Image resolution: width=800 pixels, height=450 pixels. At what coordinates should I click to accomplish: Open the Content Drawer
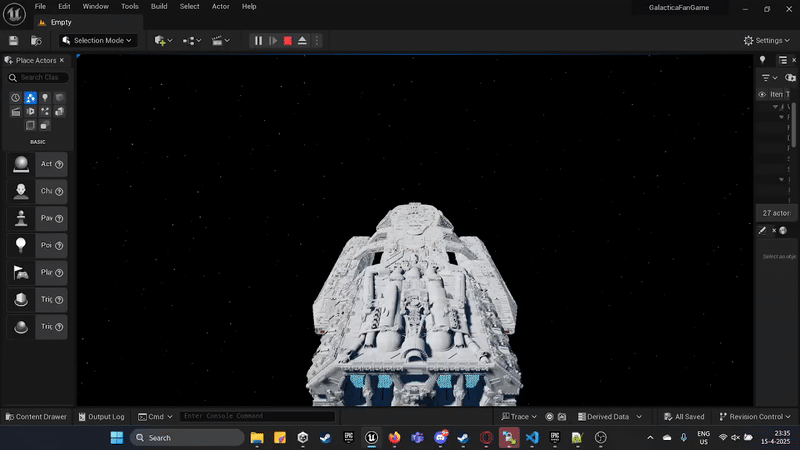pos(35,417)
